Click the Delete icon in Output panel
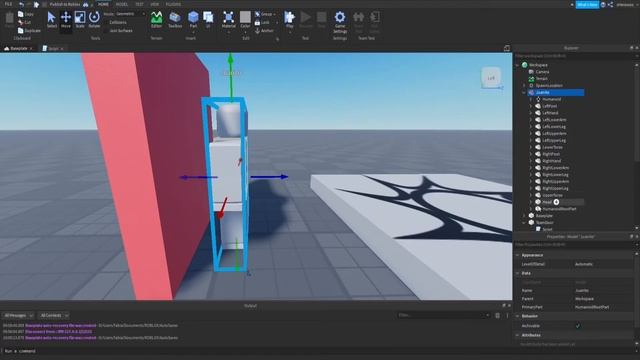This screenshot has width=640, height=360. [497, 315]
